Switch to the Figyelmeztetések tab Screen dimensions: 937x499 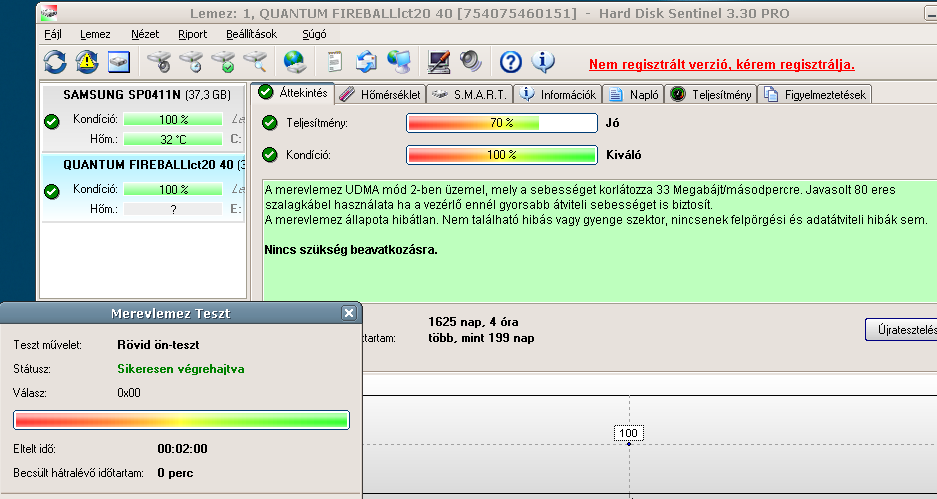point(814,94)
